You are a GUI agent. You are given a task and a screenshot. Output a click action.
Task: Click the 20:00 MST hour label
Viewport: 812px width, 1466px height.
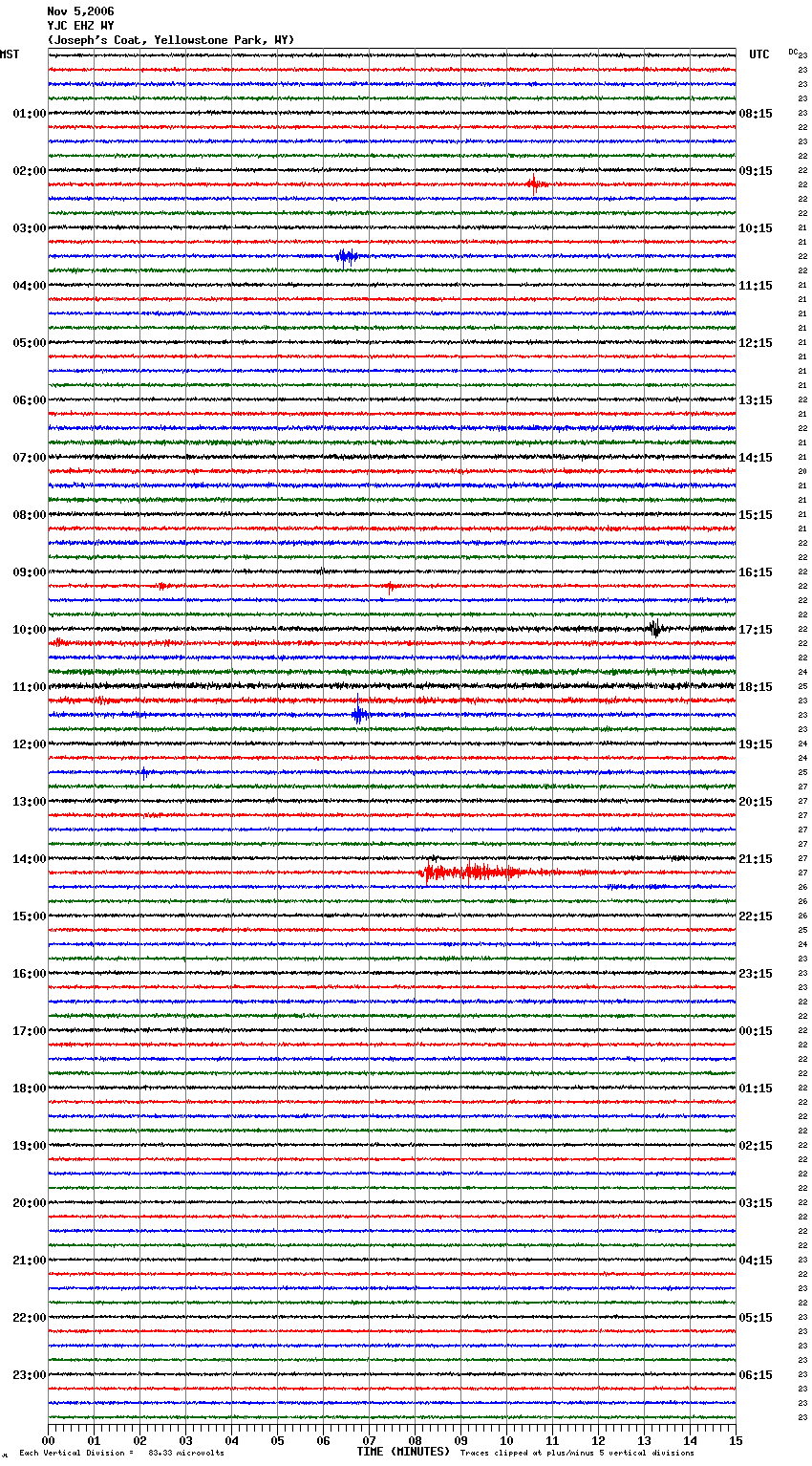tap(30, 1203)
